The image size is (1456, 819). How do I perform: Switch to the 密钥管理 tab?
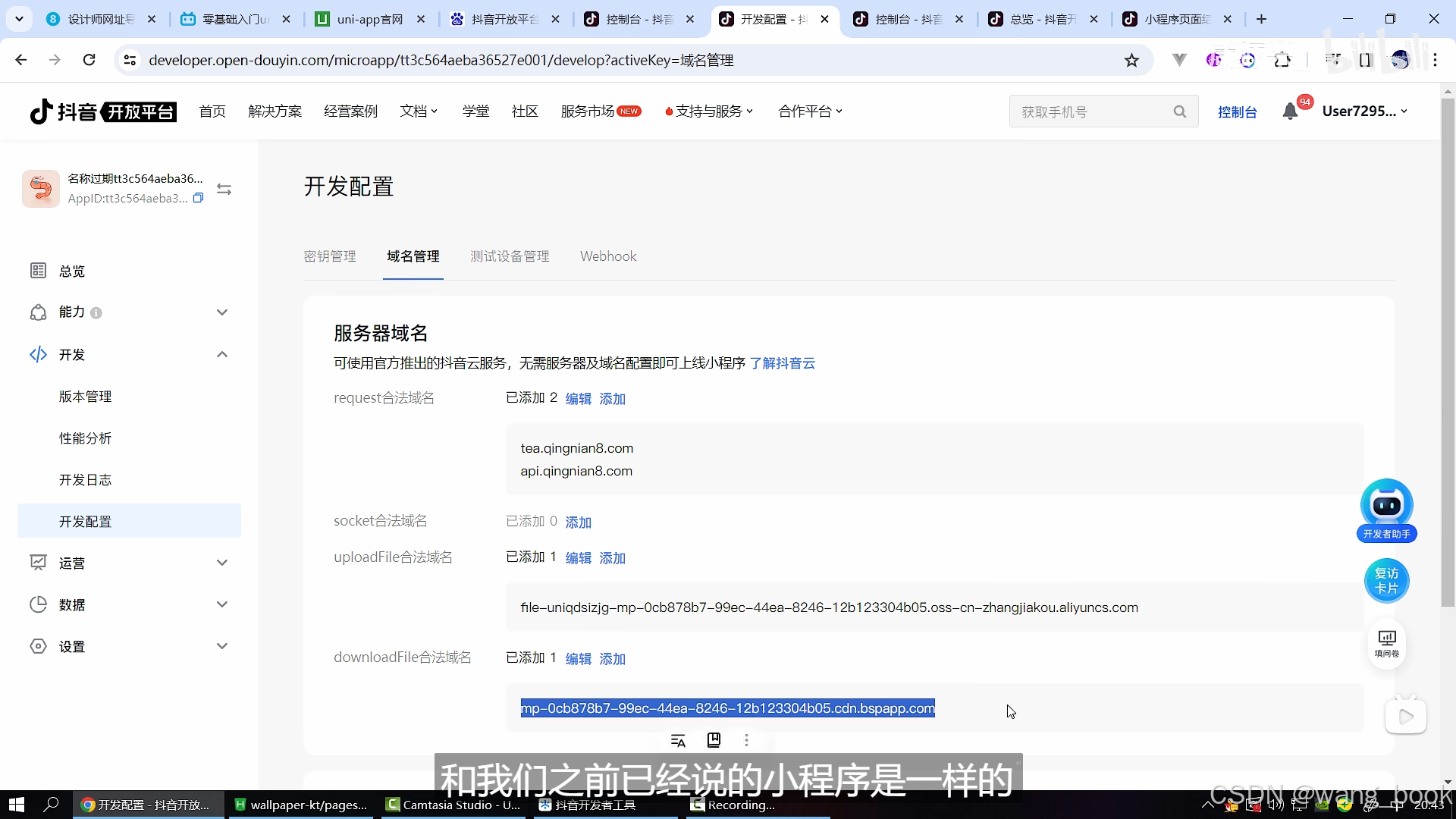point(330,256)
